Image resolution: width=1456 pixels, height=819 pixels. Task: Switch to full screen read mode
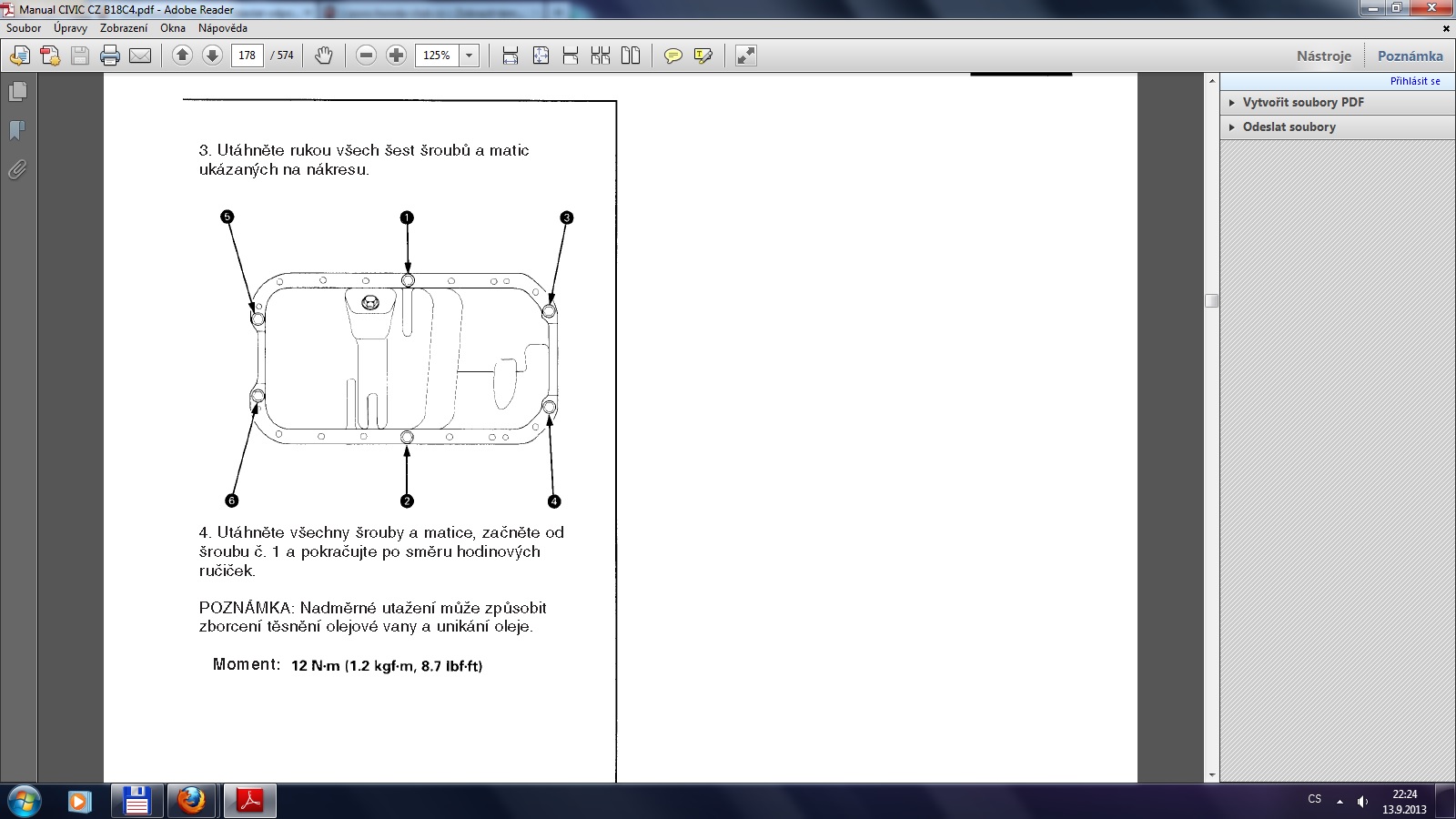[x=745, y=56]
